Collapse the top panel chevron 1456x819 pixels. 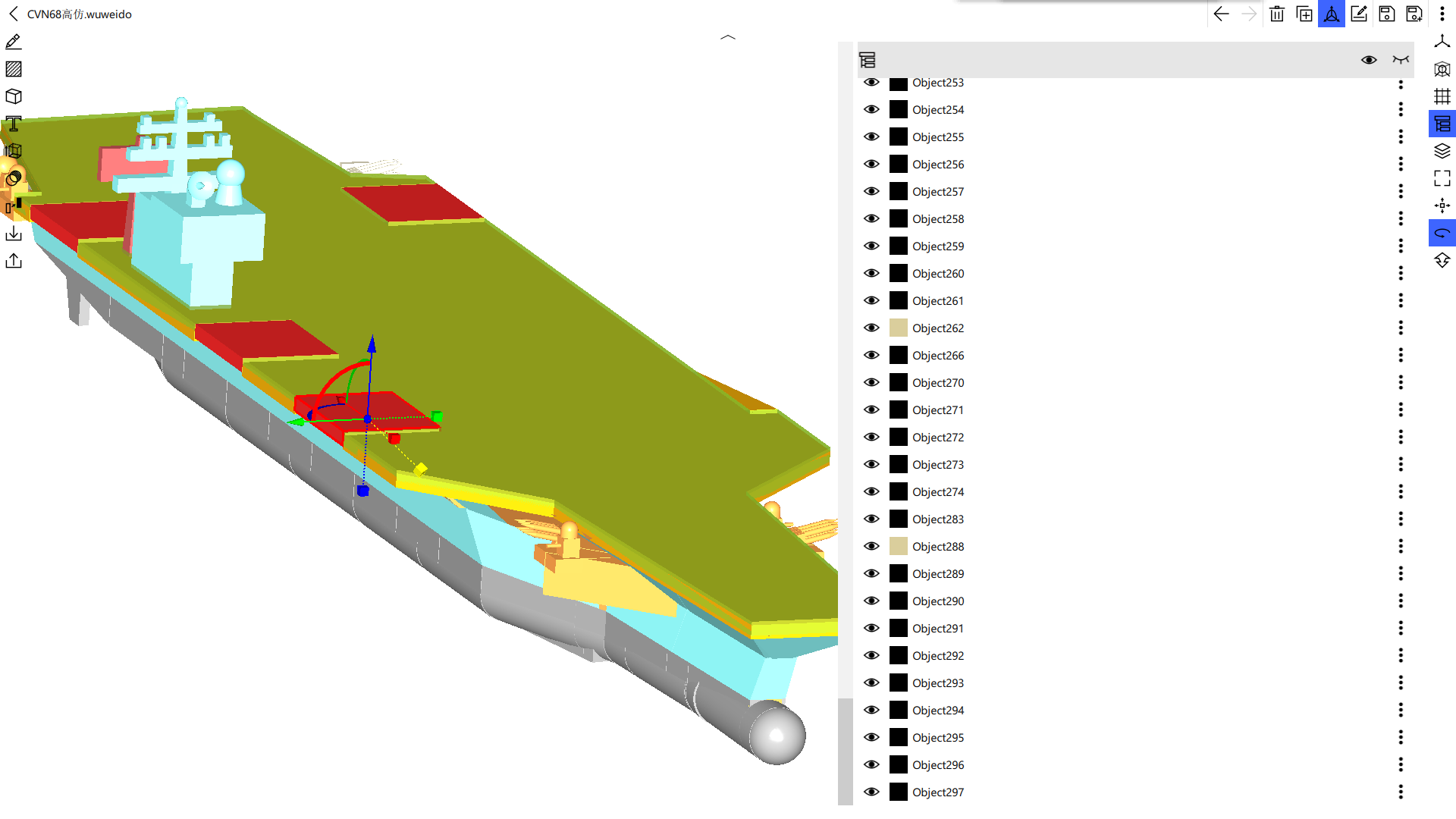point(728,36)
